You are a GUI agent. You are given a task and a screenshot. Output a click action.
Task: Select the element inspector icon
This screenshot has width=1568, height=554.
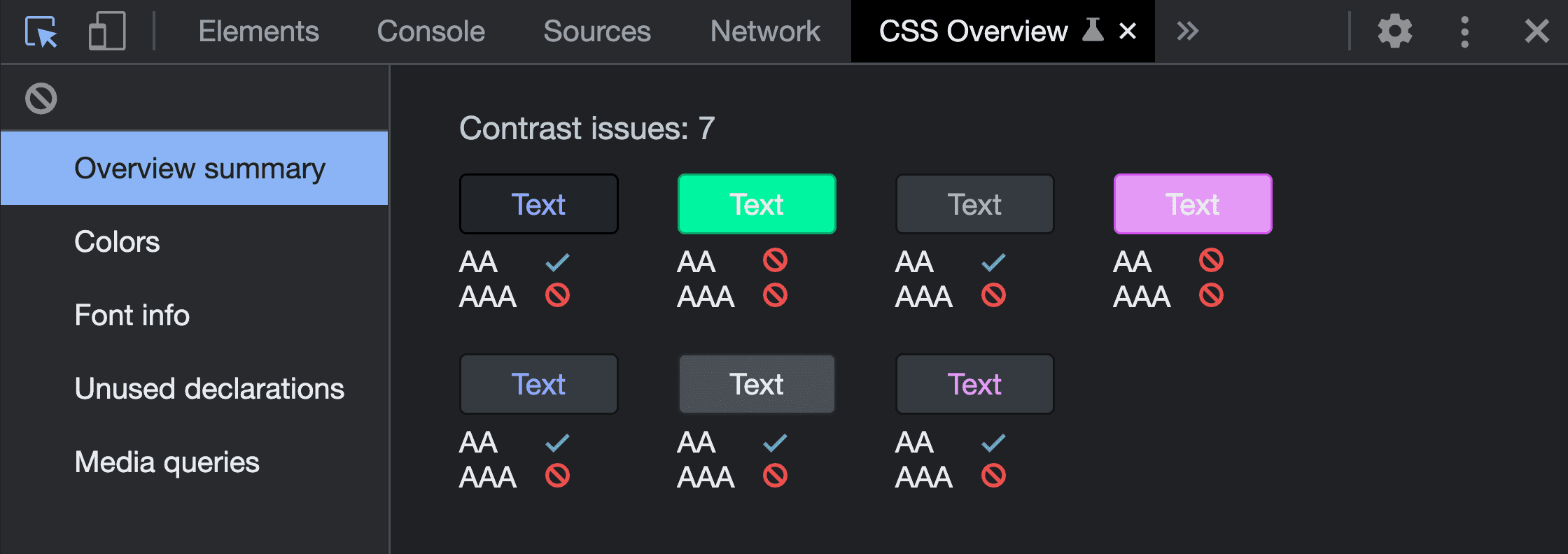(x=40, y=31)
